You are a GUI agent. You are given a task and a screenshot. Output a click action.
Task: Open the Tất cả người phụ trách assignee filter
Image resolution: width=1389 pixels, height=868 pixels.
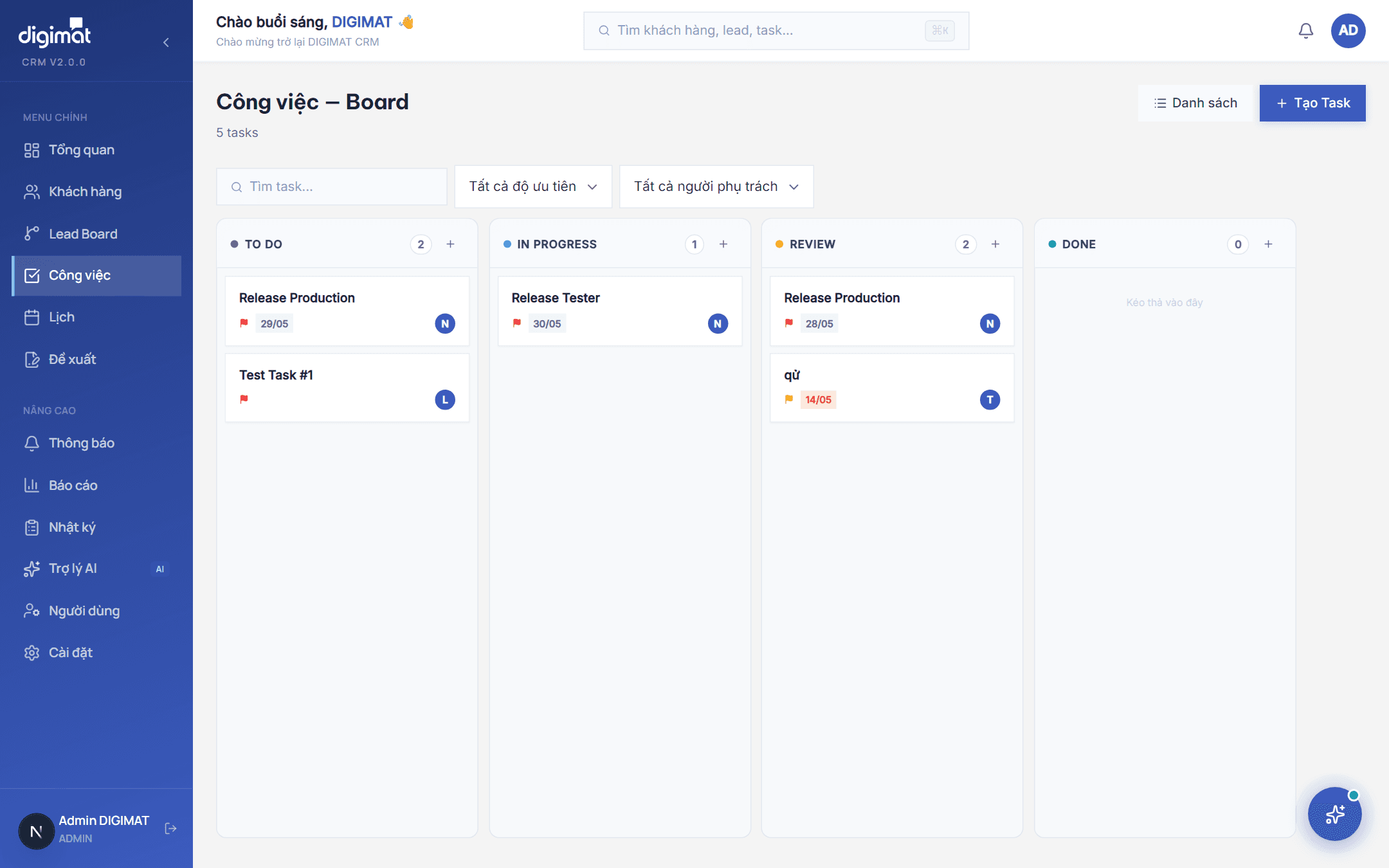[716, 186]
